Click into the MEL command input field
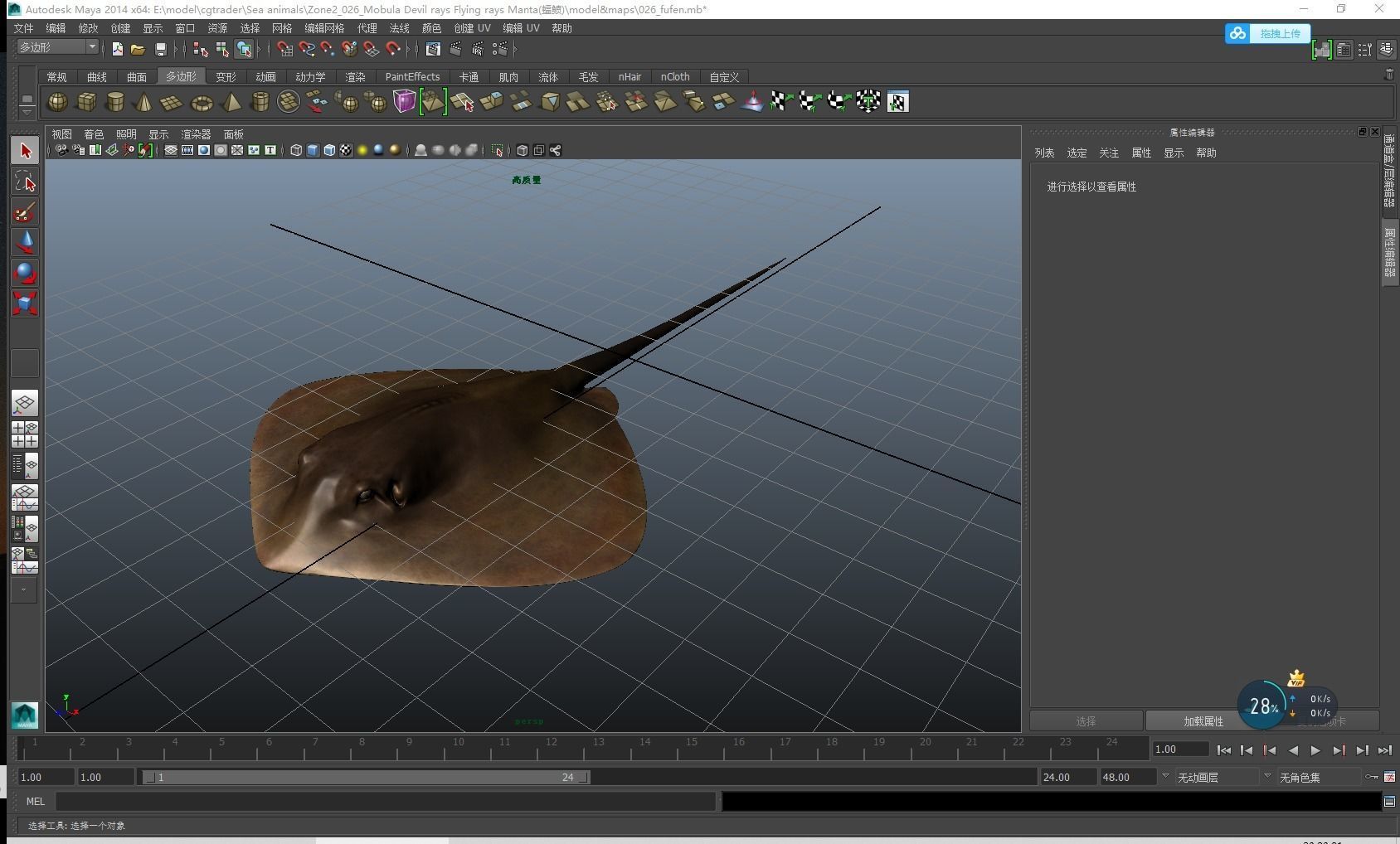Viewport: 1400px width, 844px height. (386, 802)
